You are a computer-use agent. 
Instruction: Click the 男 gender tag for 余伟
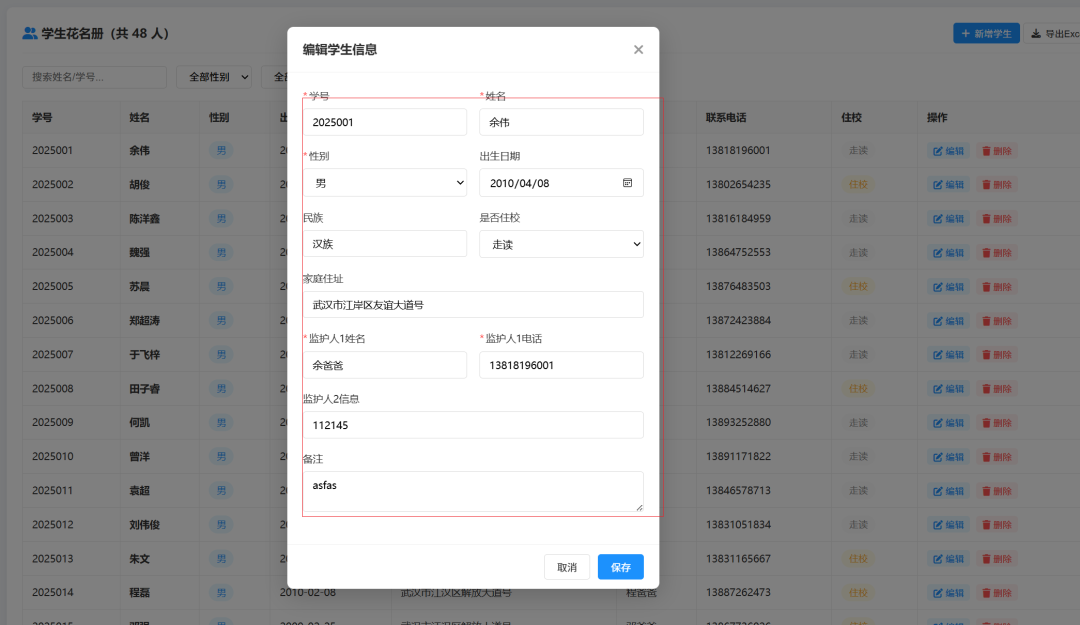click(221, 150)
